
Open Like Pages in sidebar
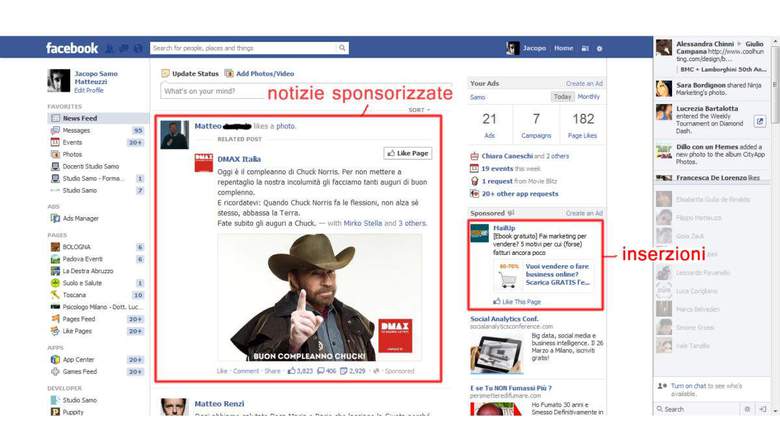click(77, 331)
